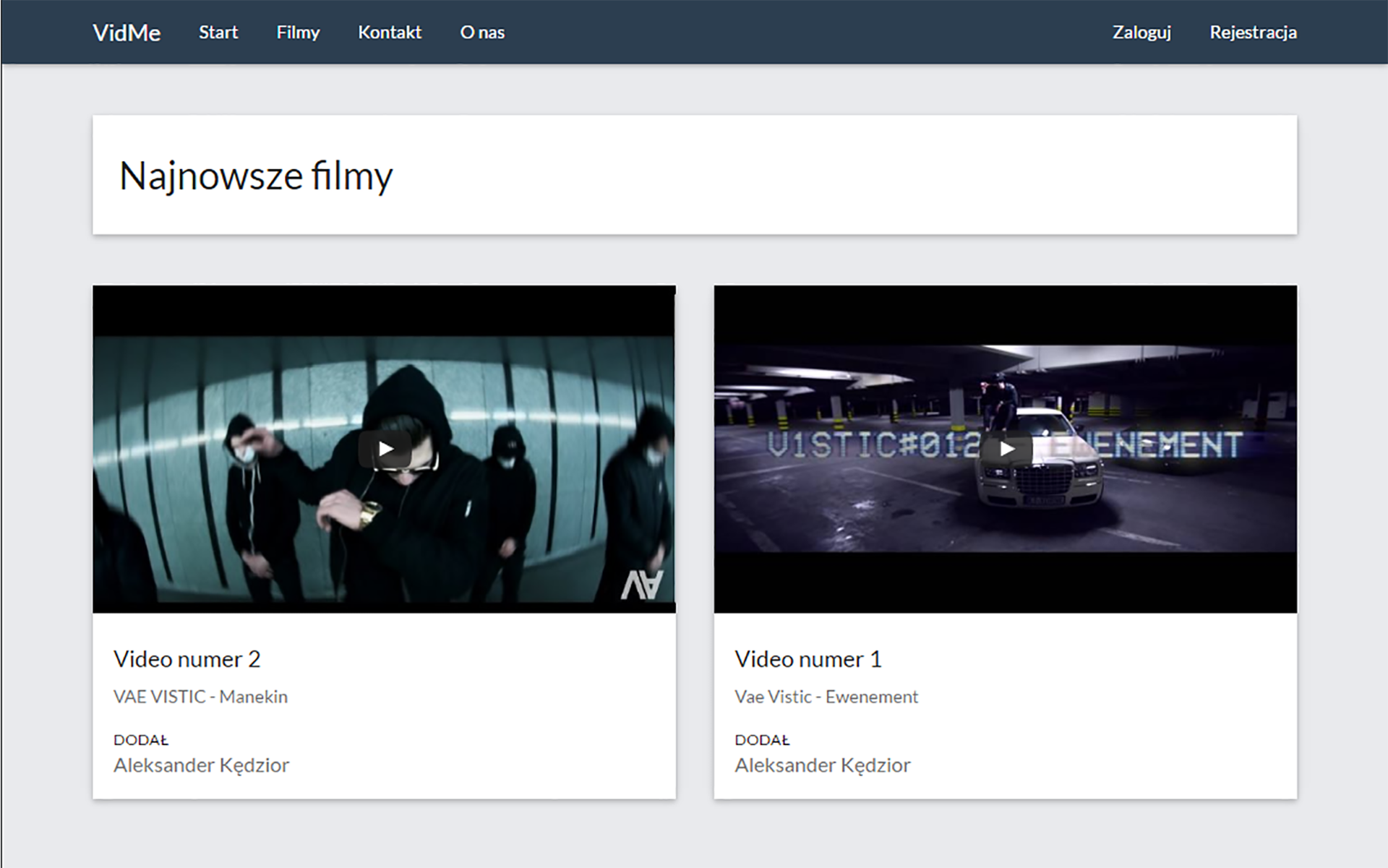Open the Rejestracja sign-up link

[1253, 33]
